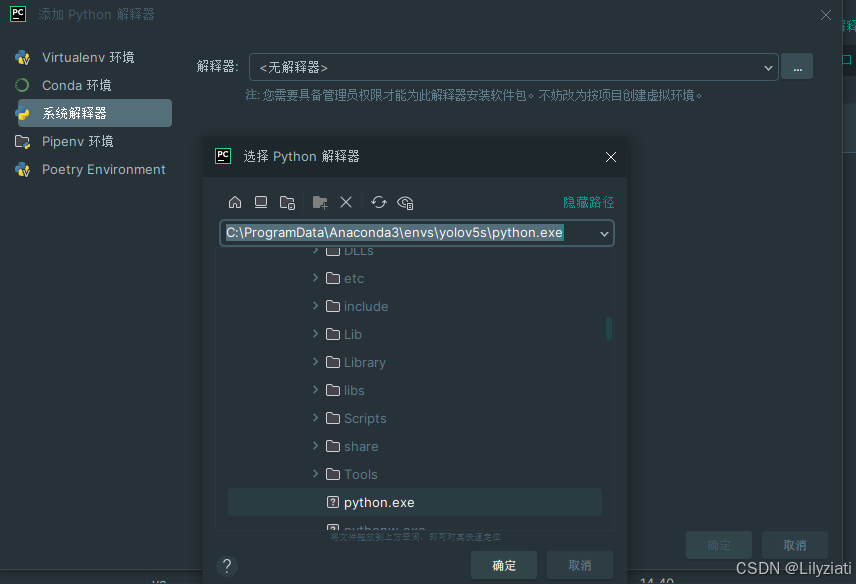Expand the etc folder
Viewport: 856px width, 584px height.
point(316,278)
